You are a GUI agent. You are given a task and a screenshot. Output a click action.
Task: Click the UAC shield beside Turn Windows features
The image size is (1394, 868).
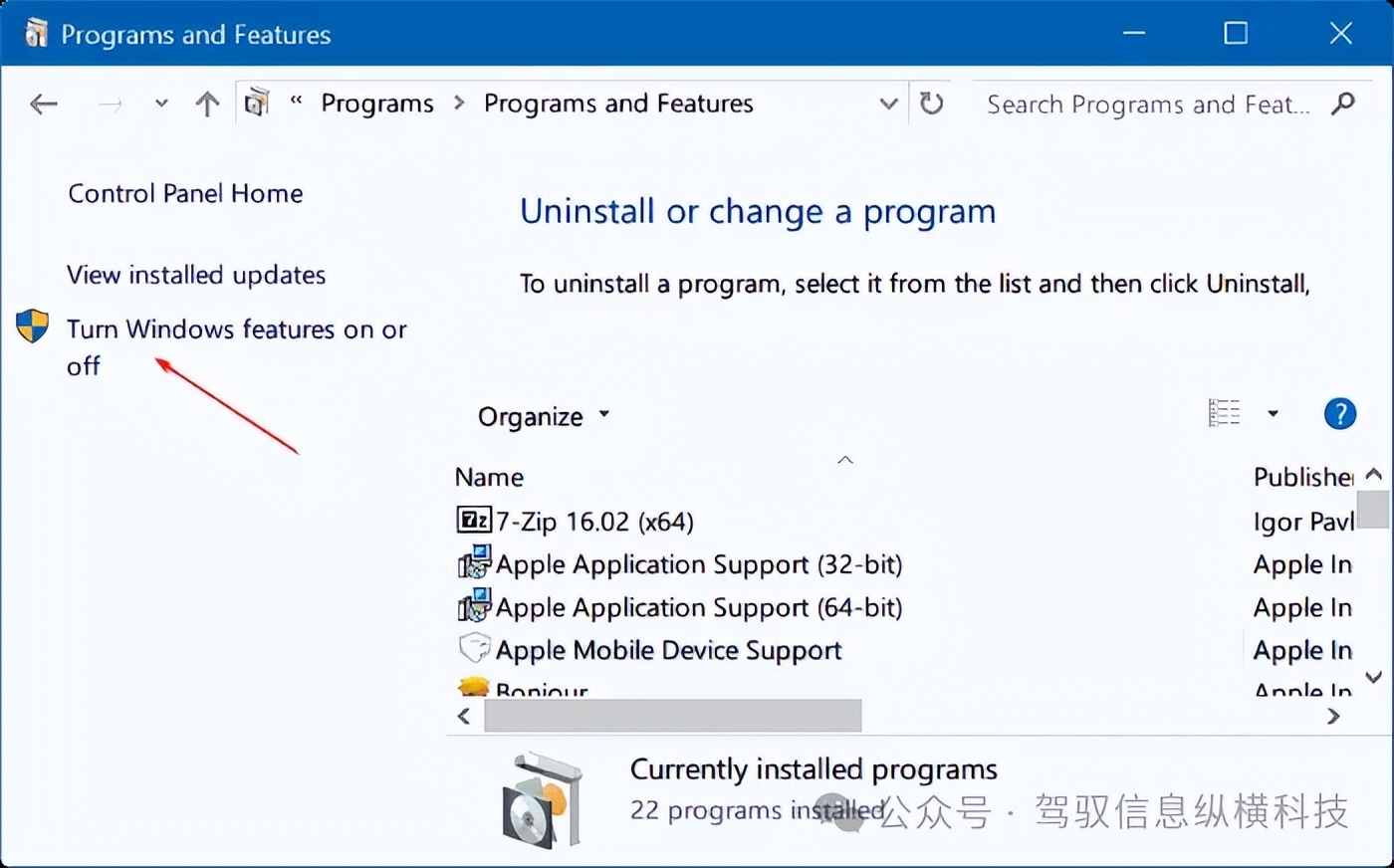pos(31,325)
